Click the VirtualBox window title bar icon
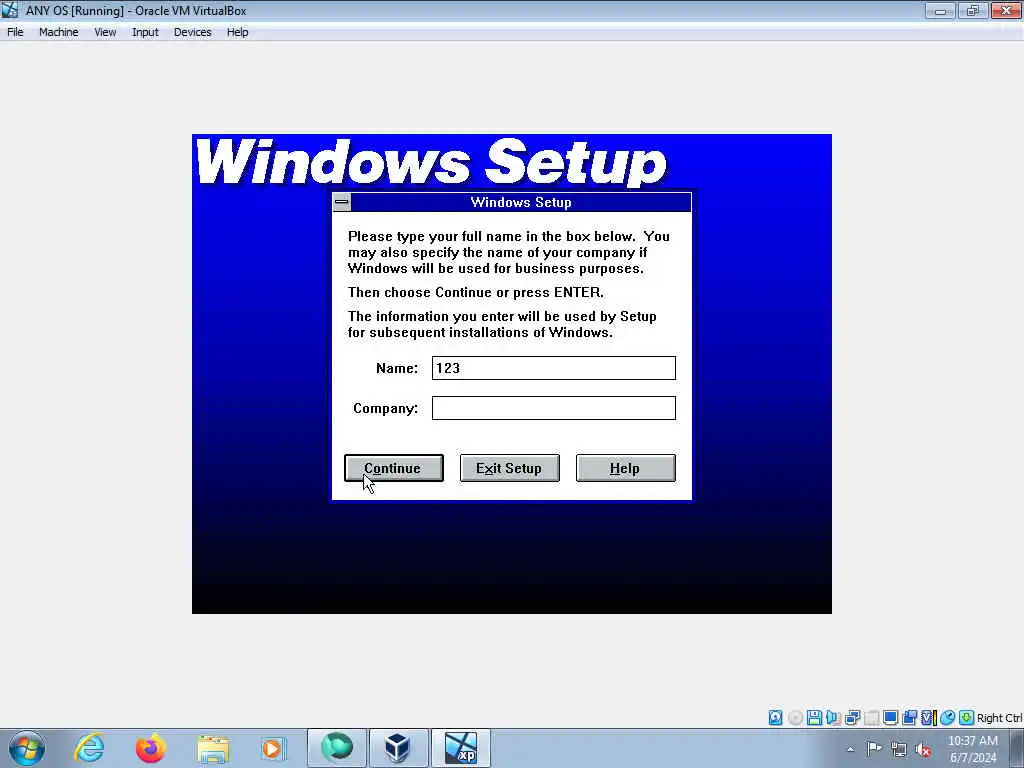 pyautogui.click(x=10, y=10)
